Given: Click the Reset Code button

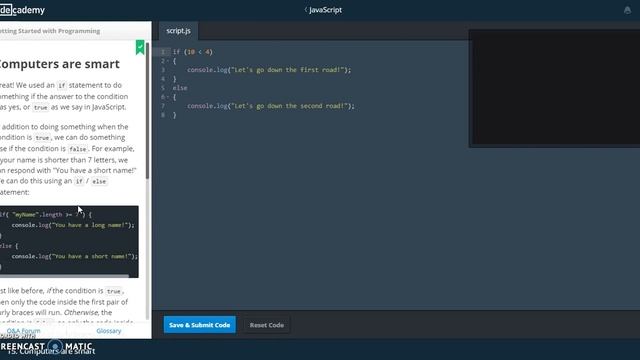Looking at the screenshot, I should (x=267, y=325).
